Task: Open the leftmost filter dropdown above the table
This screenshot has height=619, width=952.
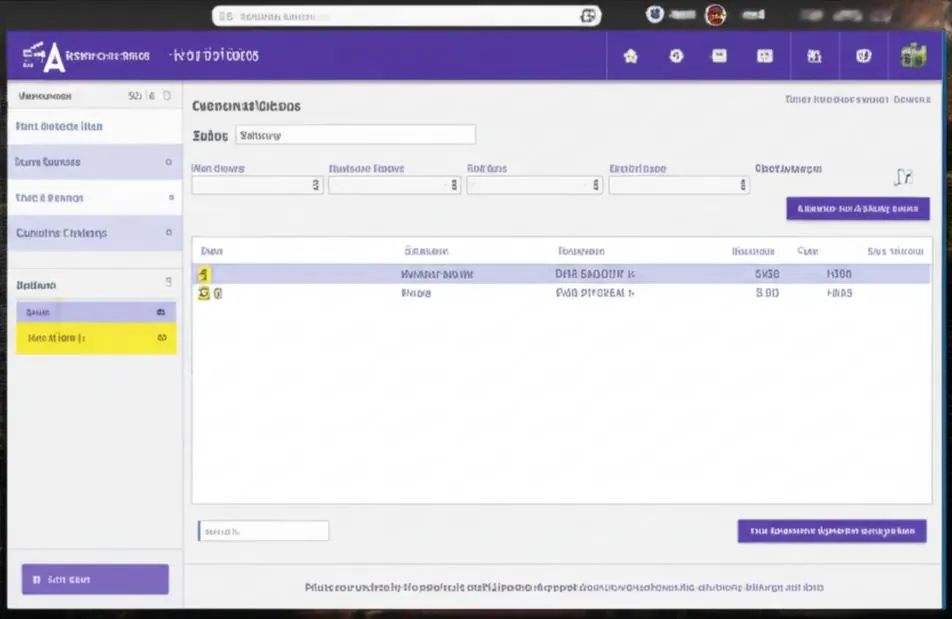Action: click(257, 185)
